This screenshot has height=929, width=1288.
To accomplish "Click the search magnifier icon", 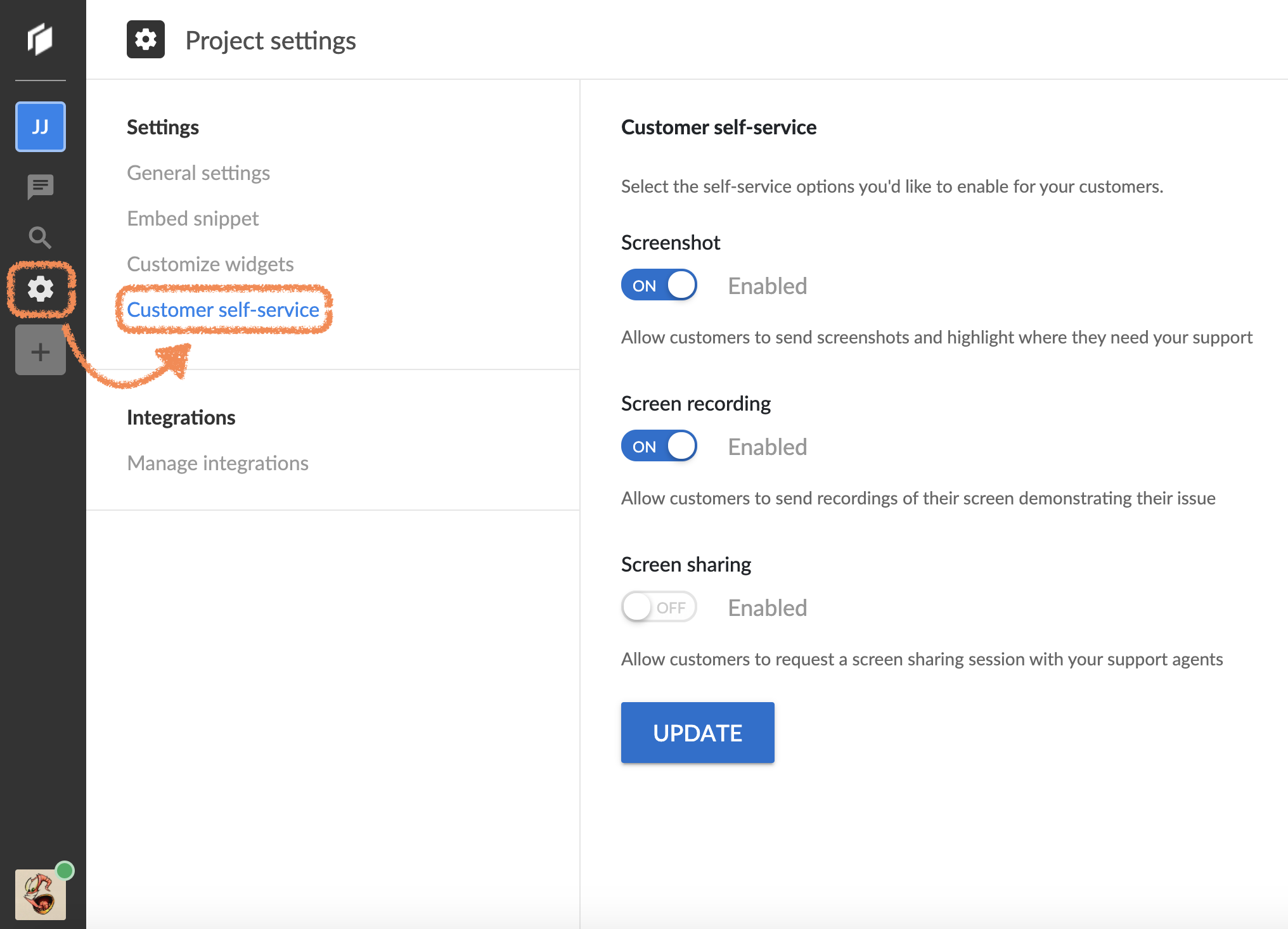I will (41, 238).
